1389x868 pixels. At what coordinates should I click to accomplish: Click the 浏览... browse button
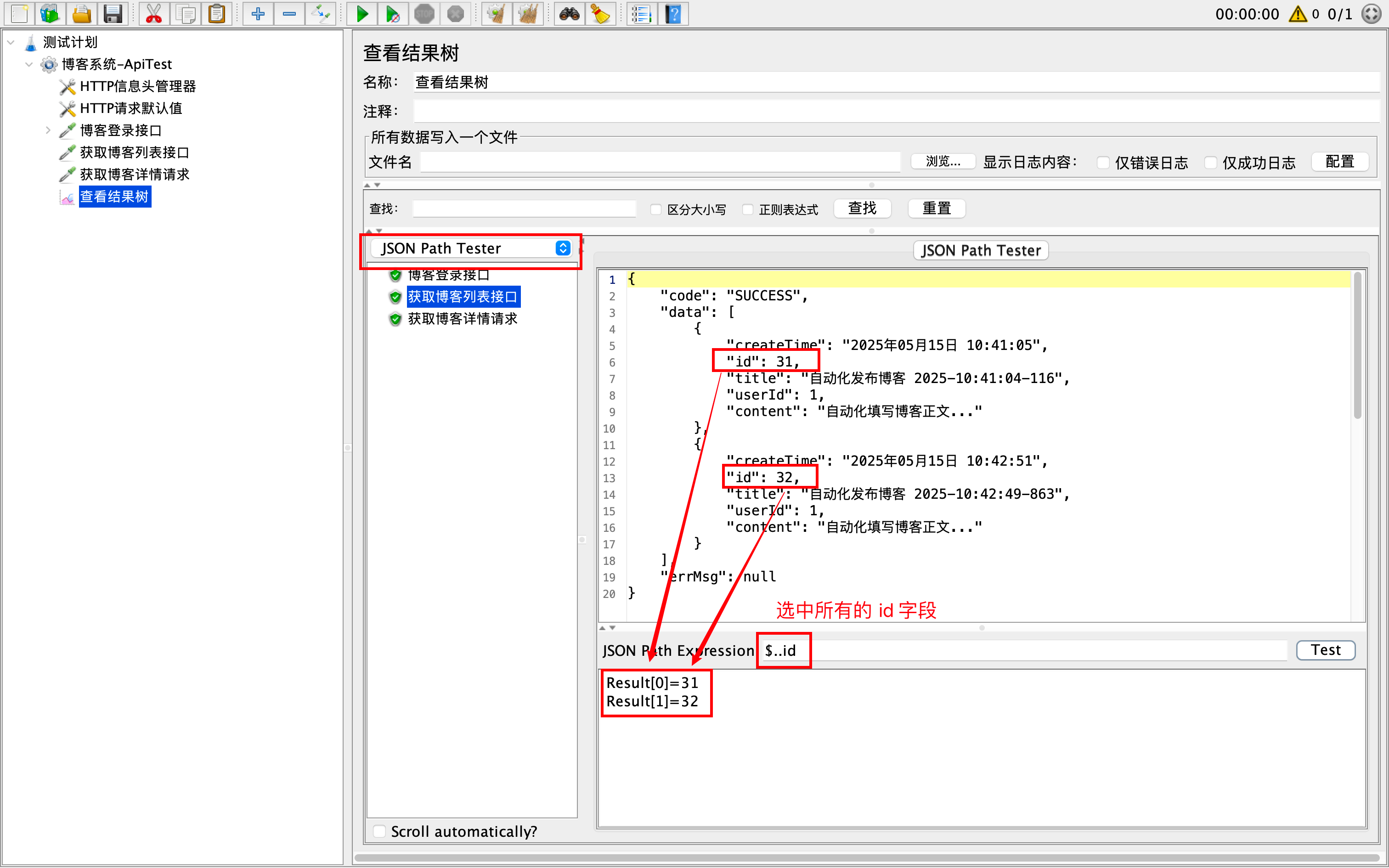(943, 161)
